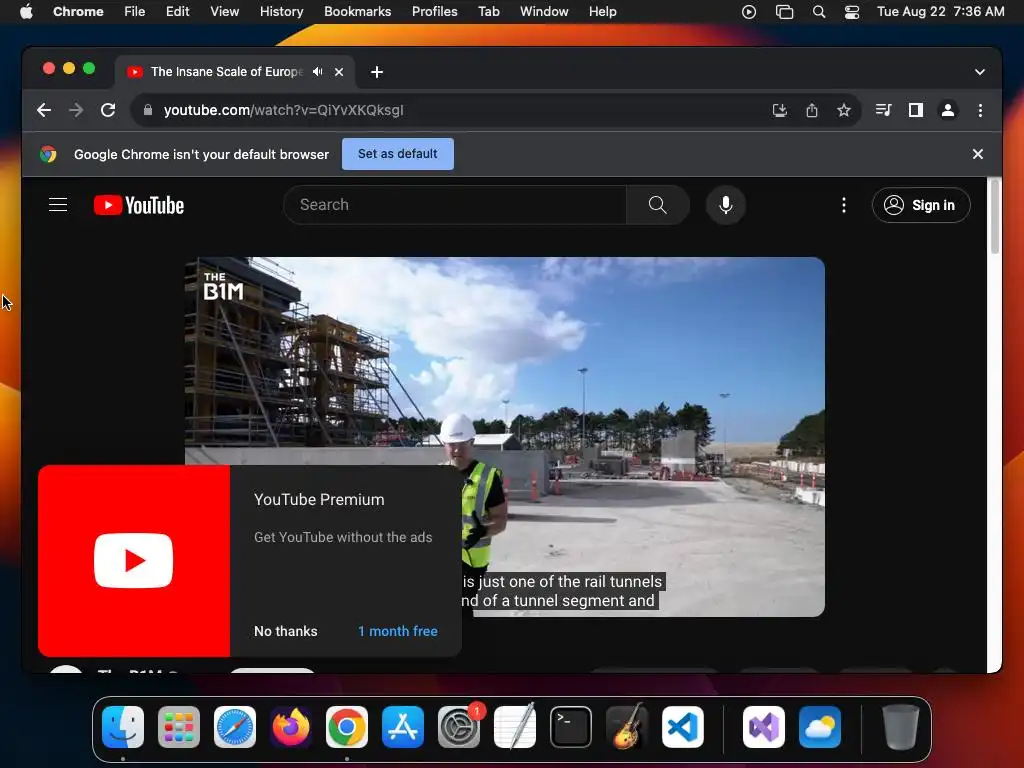1024x768 pixels.
Task: Open the Bookmarks menu
Action: (357, 12)
